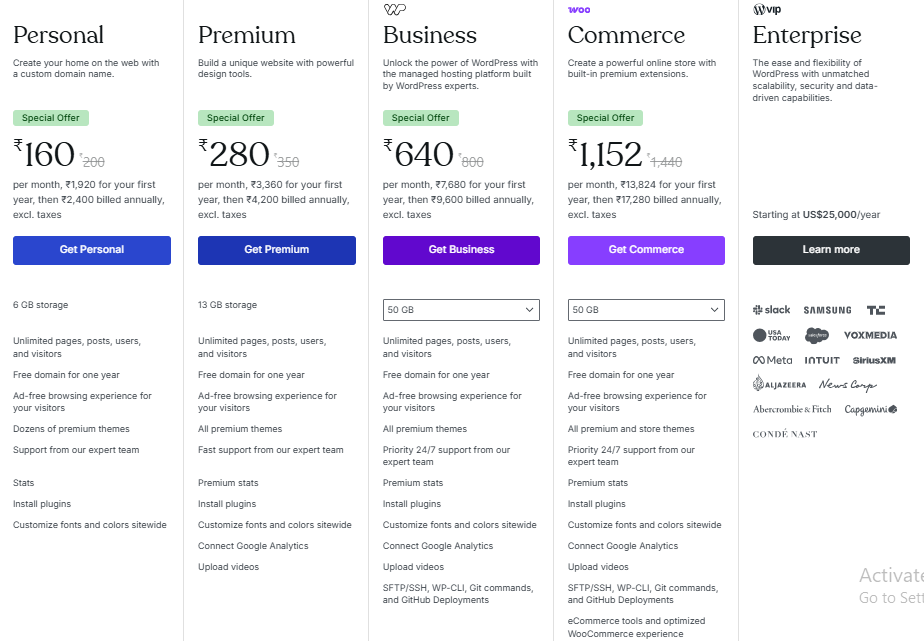Click the WPVIP logo above Enterprise
Image resolution: width=924 pixels, height=641 pixels.
tap(766, 9)
